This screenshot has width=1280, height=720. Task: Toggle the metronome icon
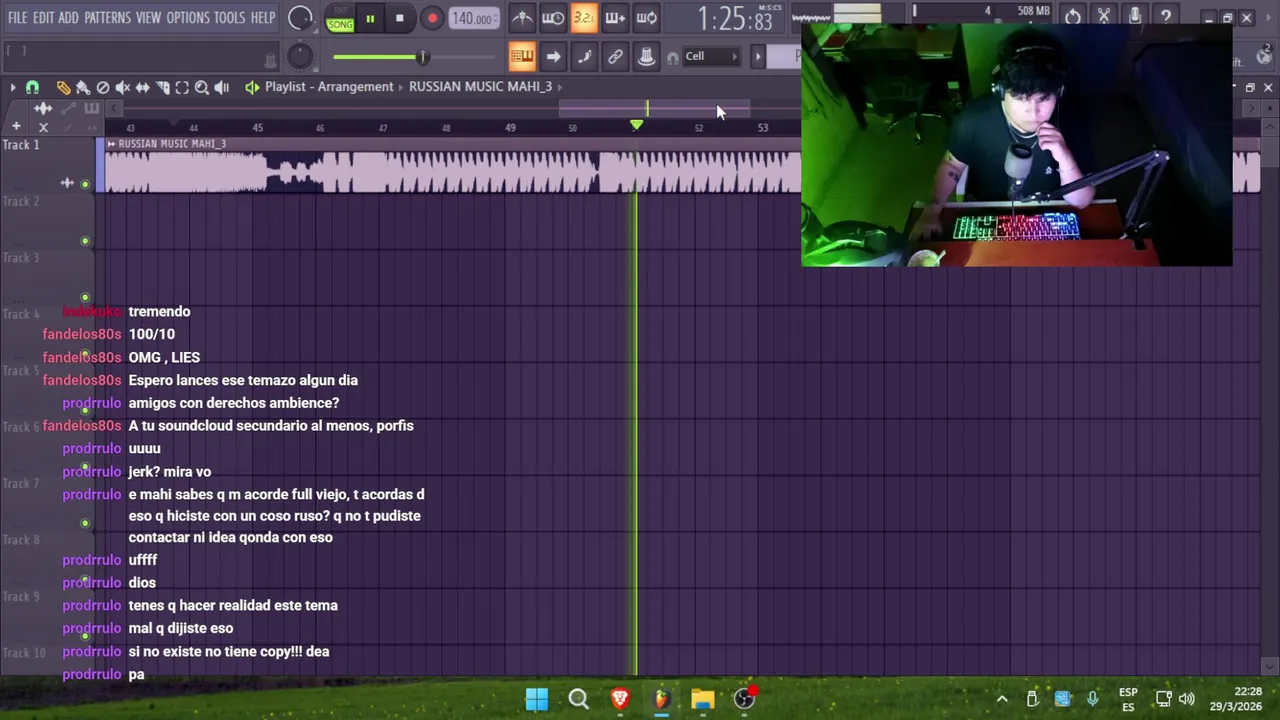[521, 18]
